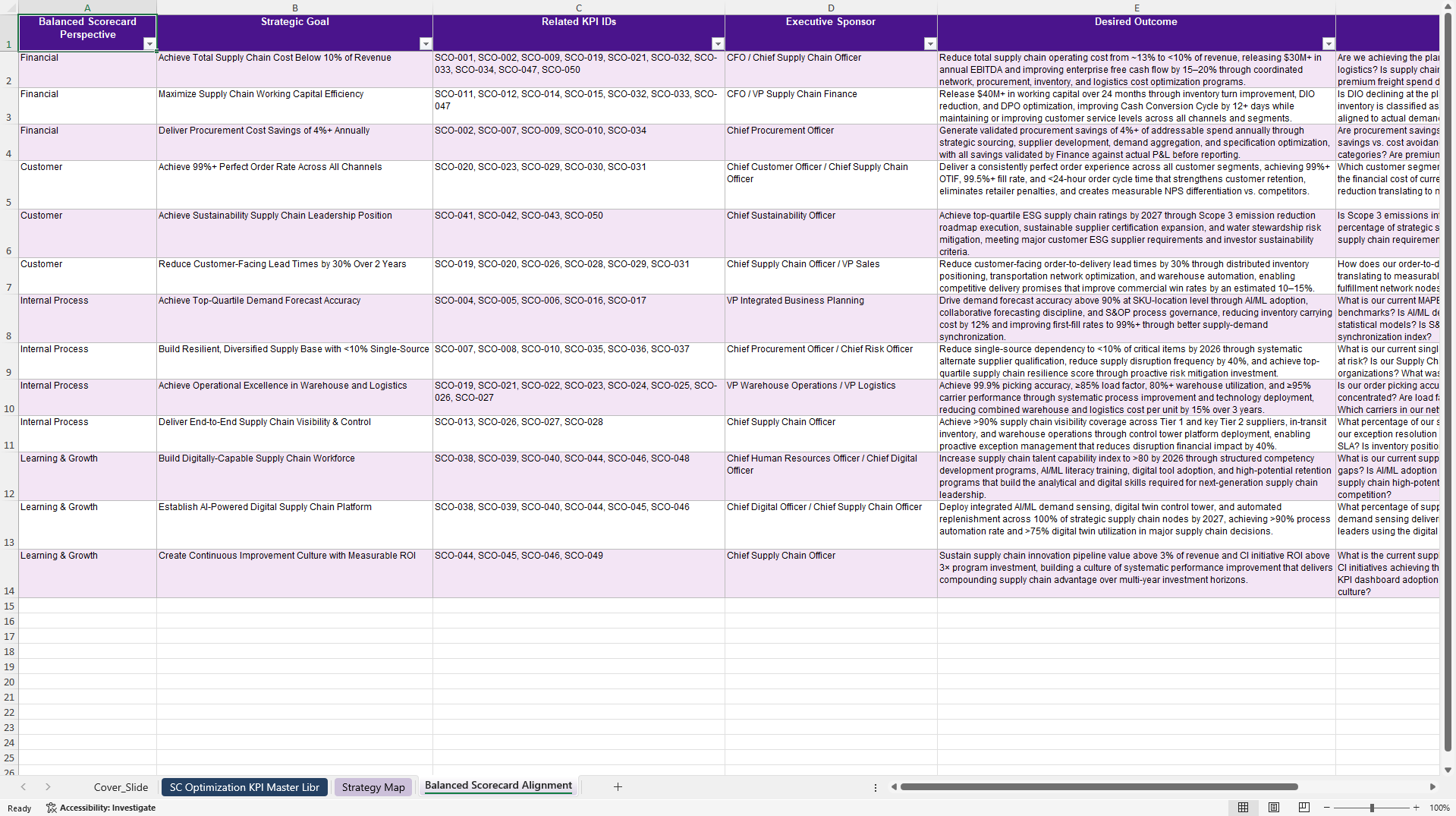Select cell 'Maximize Supply Chain Working Capital Efficiency'
Viewport: 1456px width, 816px height.
[294, 106]
